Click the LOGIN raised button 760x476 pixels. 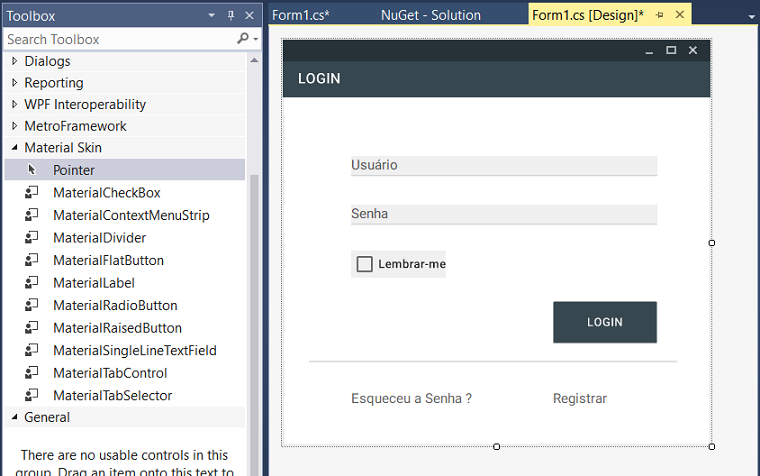point(605,322)
